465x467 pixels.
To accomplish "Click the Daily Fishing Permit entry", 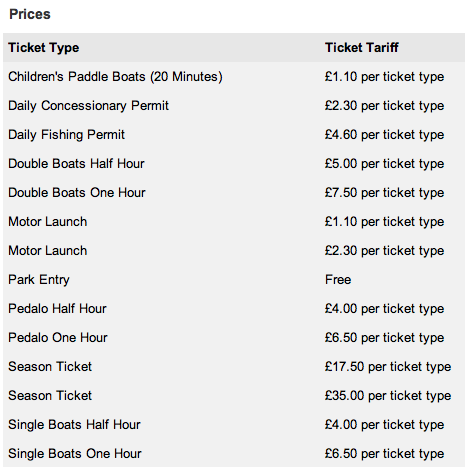I will (x=66, y=135).
